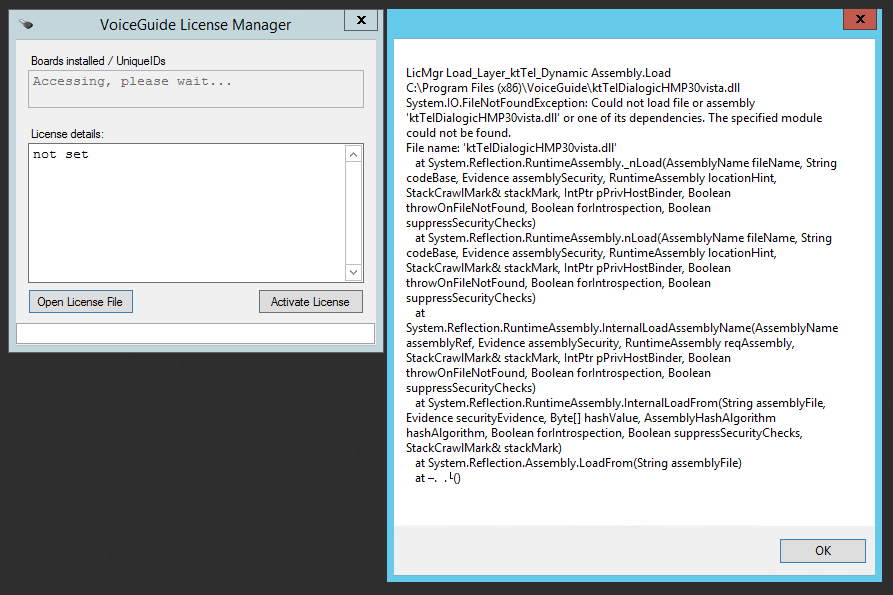Screen dimensions: 893x595
Task: Click the 'could not be found.' text line
Action: point(458,133)
